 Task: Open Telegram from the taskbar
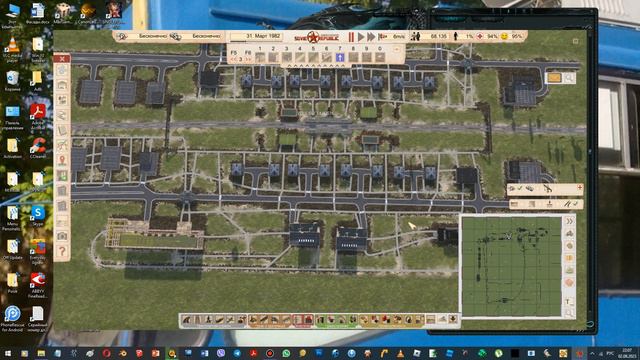[237, 353]
